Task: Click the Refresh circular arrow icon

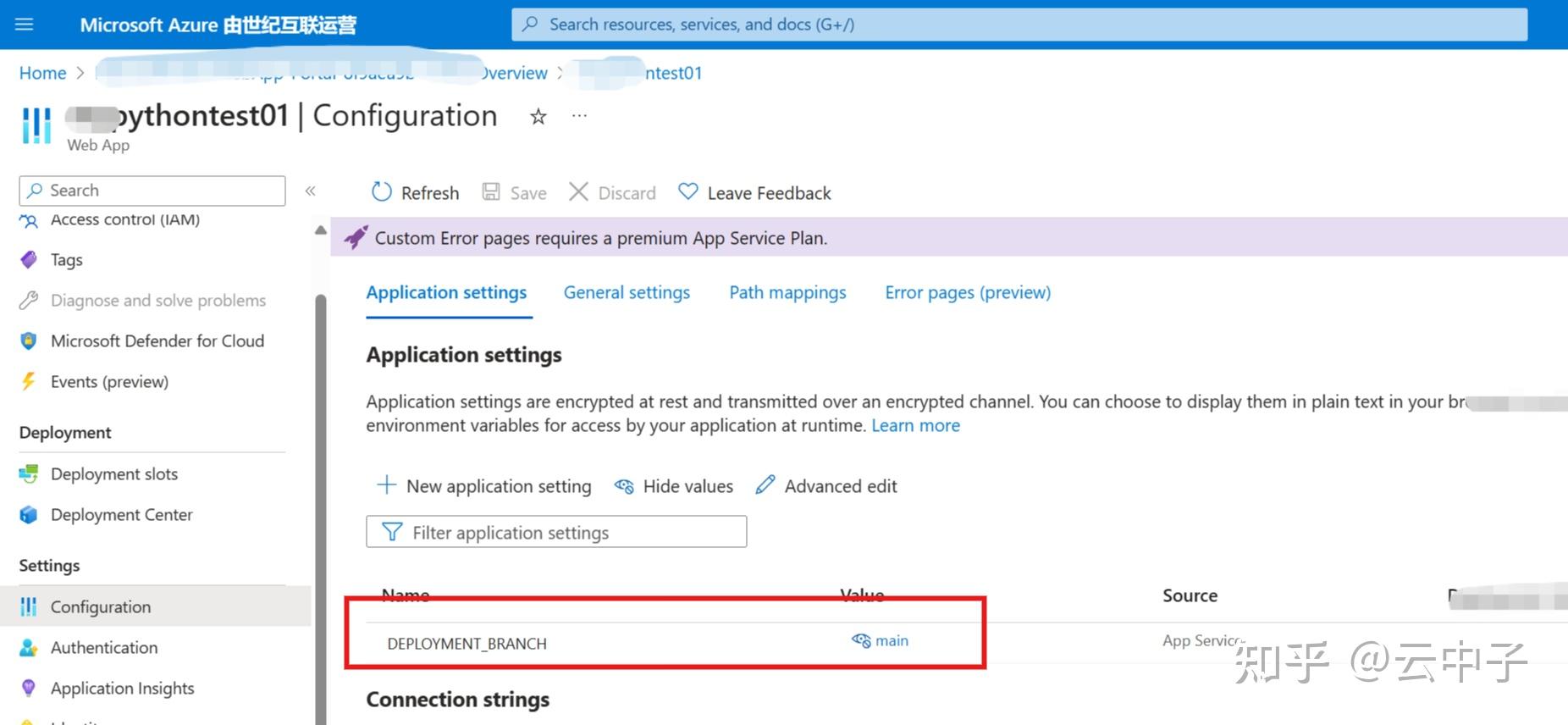Action: tap(382, 192)
